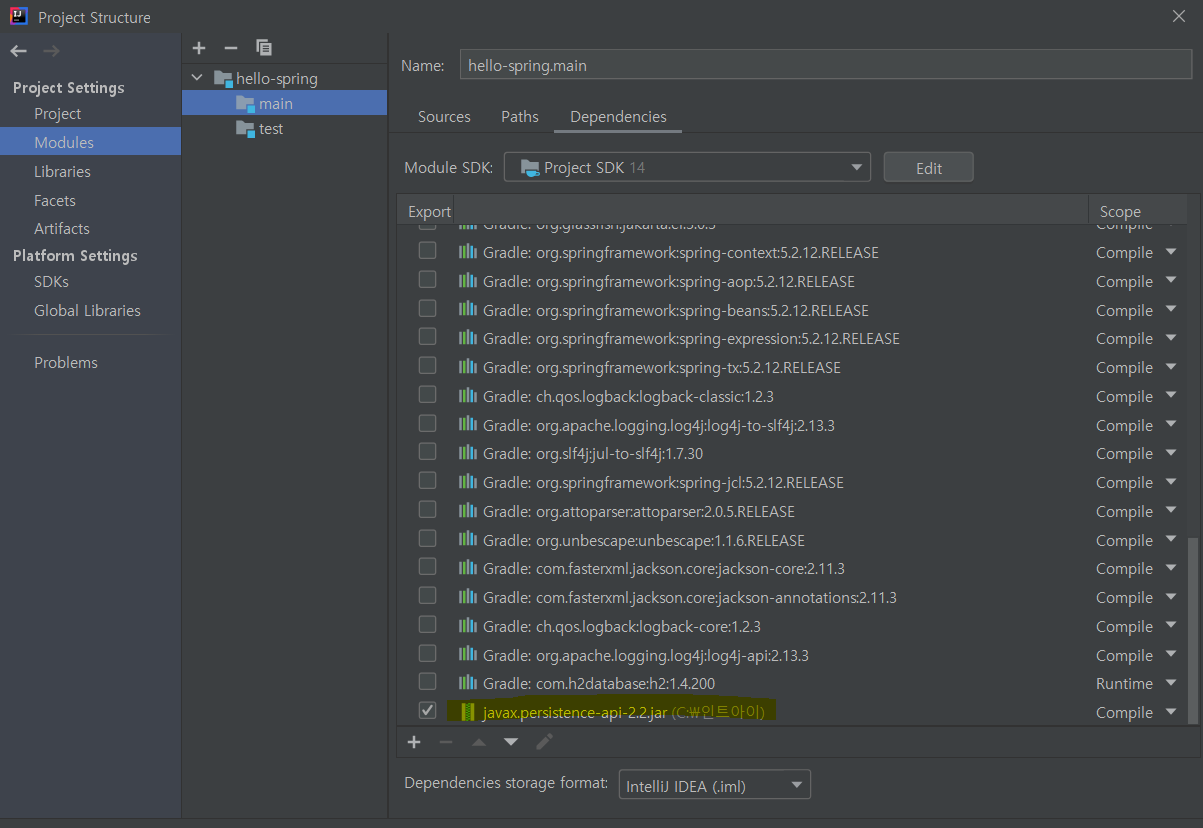
Task: Click test module folder icon
Action: [245, 129]
